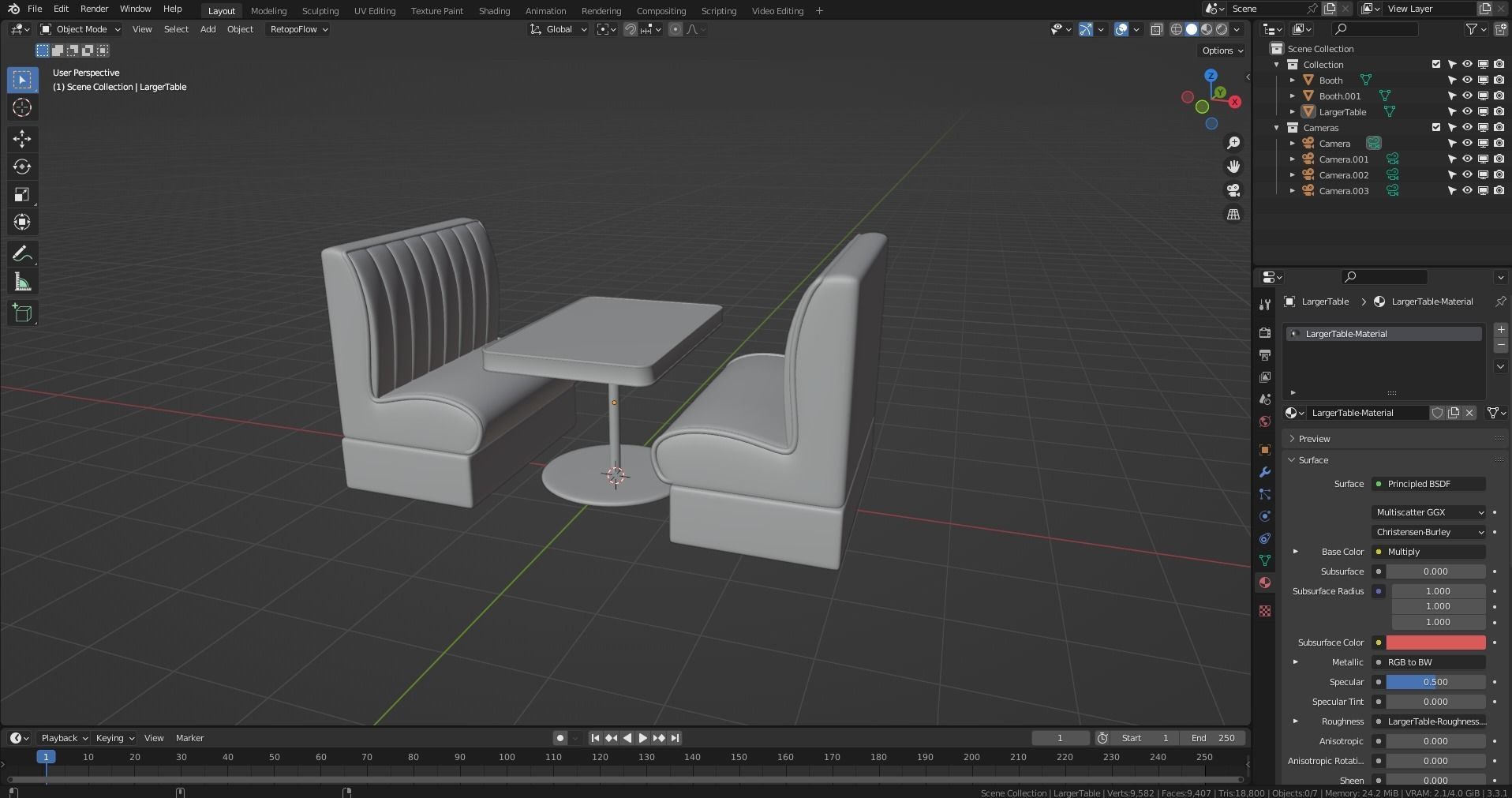
Task: Open the Texture properties checker tab
Action: pyautogui.click(x=1265, y=610)
